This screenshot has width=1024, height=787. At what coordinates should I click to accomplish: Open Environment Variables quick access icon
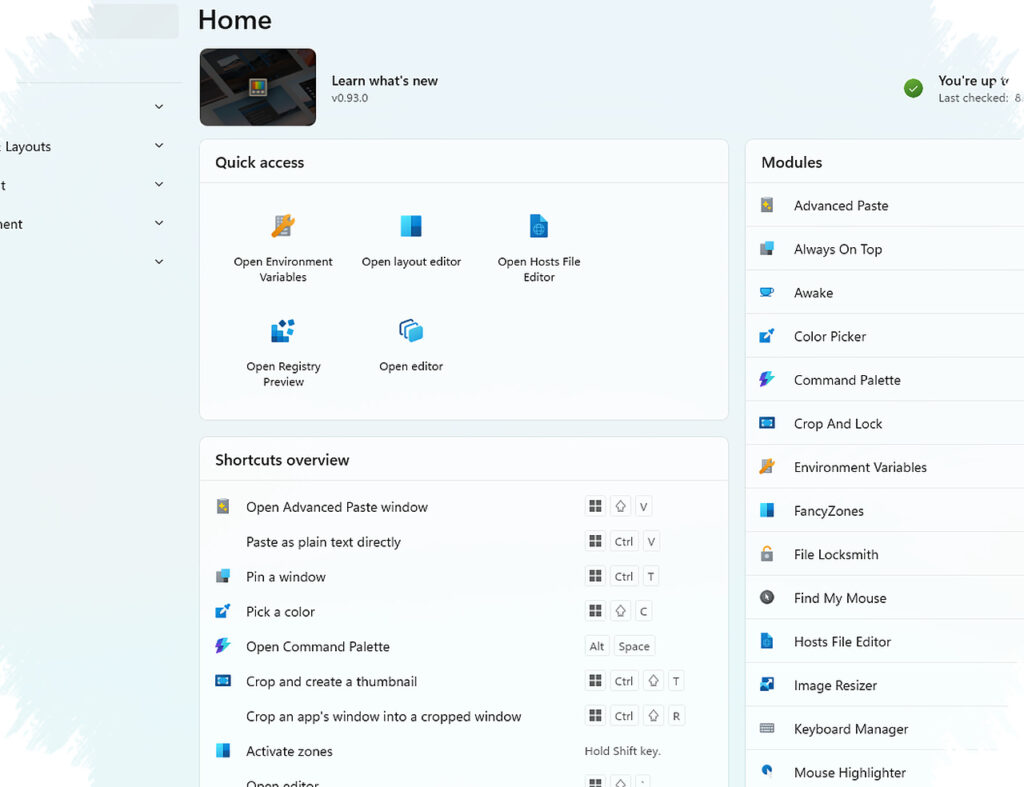tap(283, 226)
